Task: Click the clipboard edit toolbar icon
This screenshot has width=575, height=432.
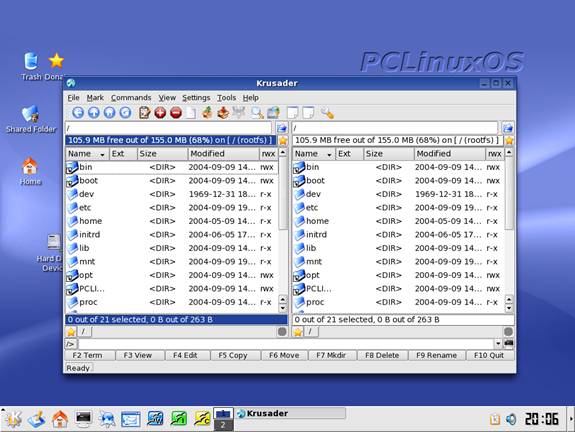Action: tap(144, 113)
